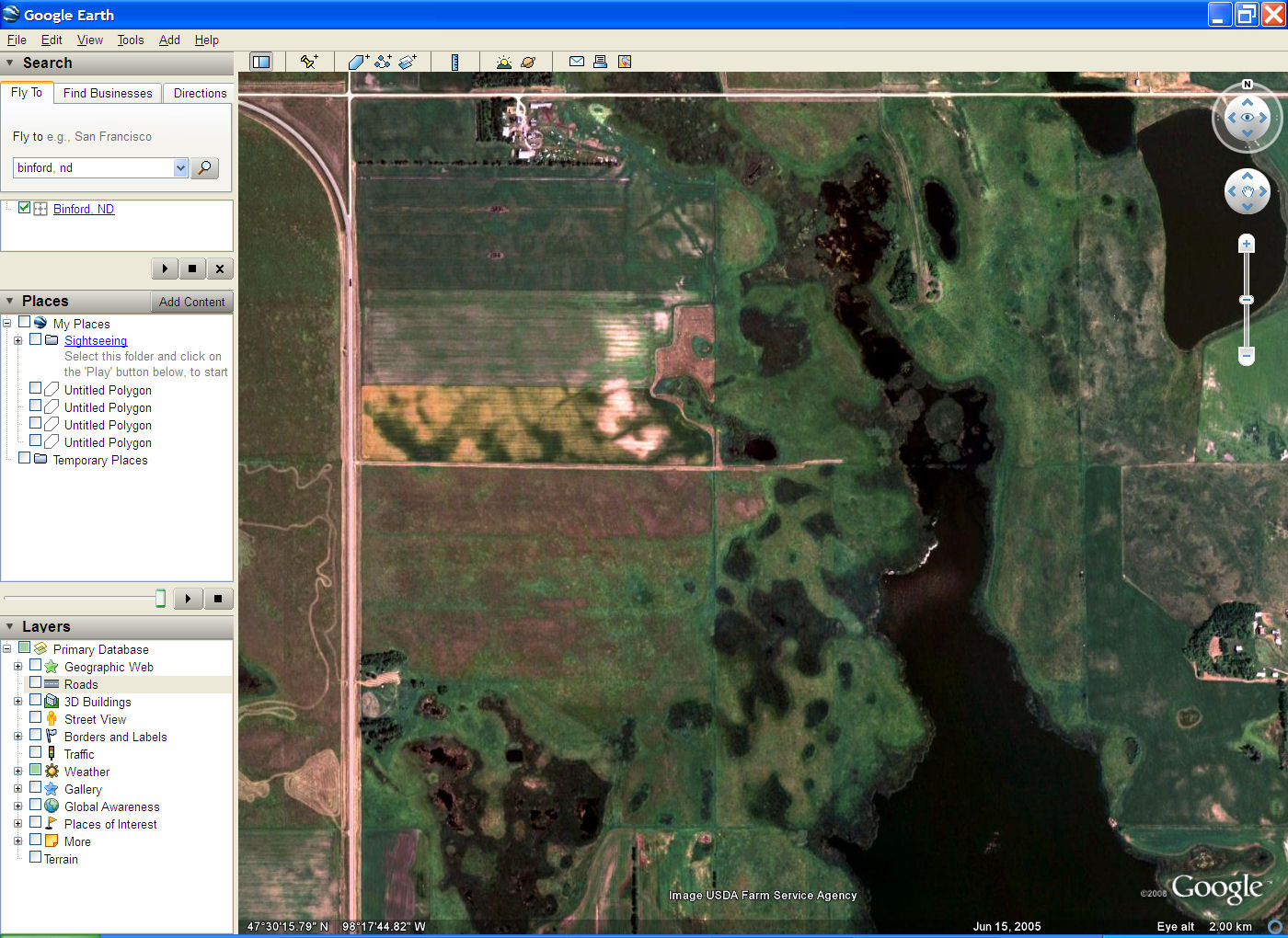
Task: Click the Places opacity slider handle
Action: 160,599
